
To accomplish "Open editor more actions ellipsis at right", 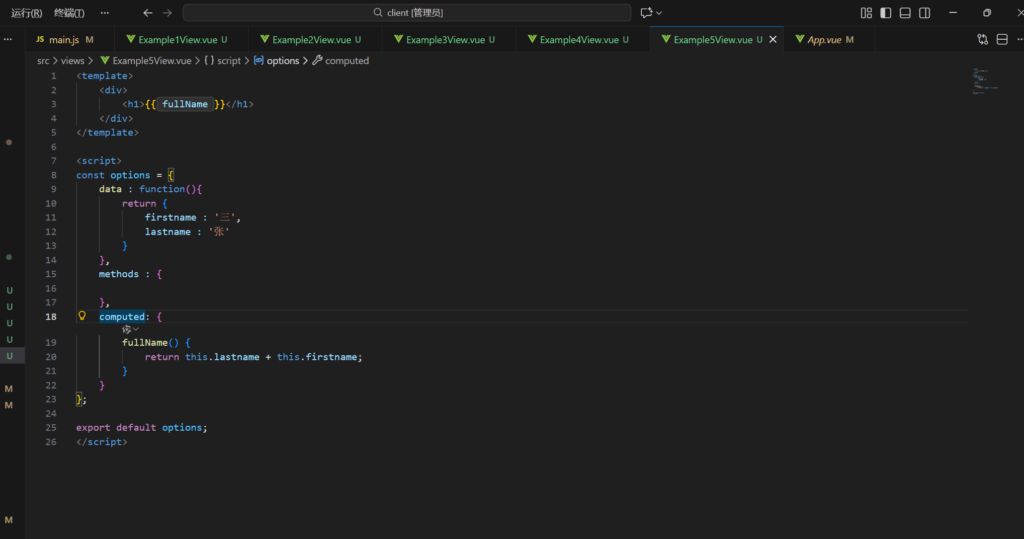I will (x=1018, y=40).
